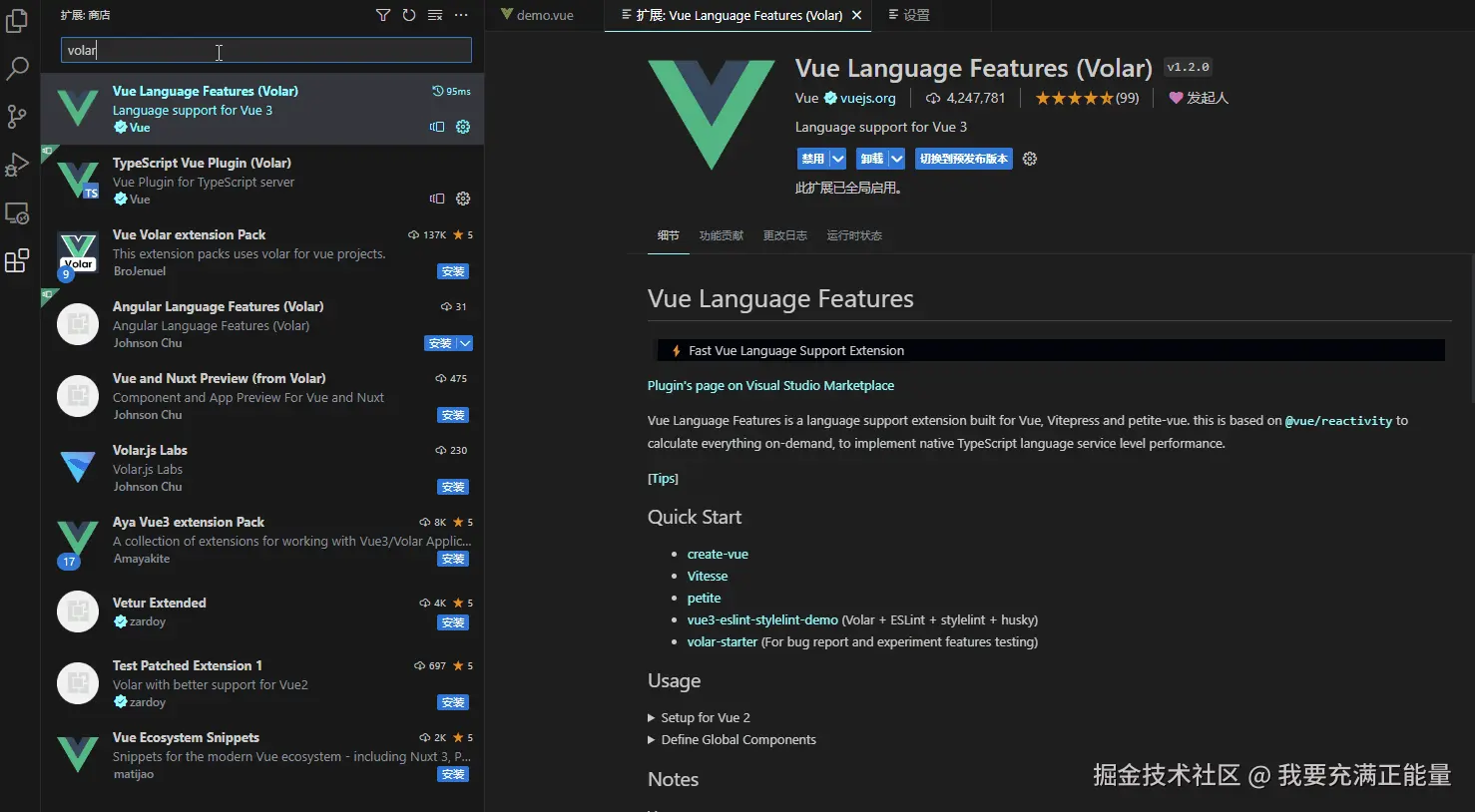Viewport: 1475px width, 812px height.
Task: Install Angular Language Features (Volar)
Action: (x=440, y=343)
